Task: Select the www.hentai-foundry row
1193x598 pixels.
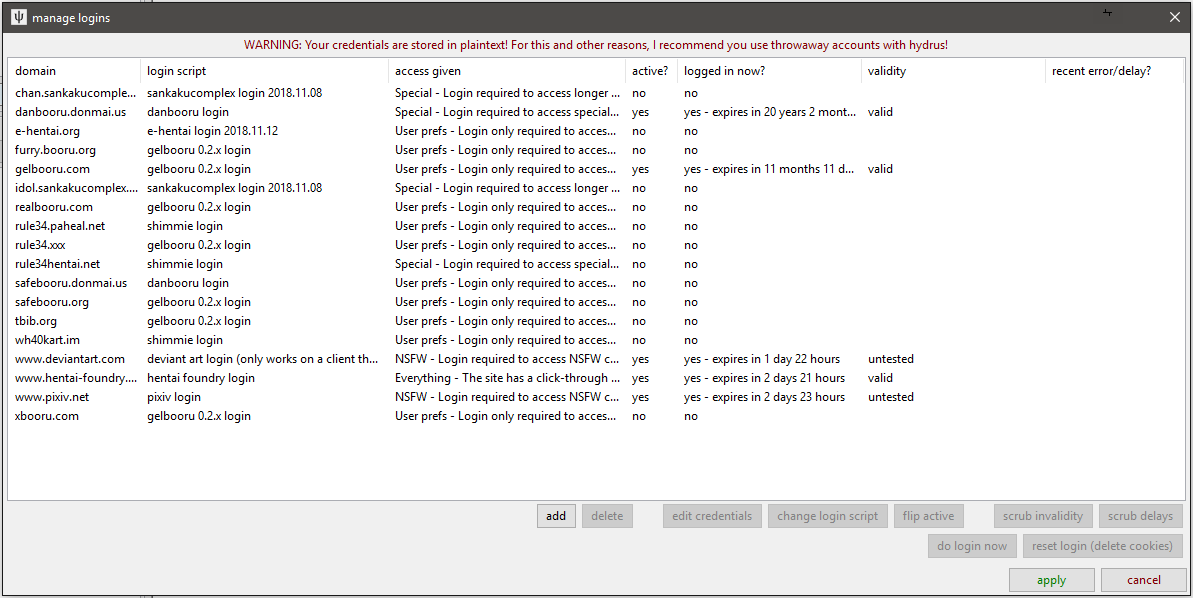Action: [x=596, y=378]
